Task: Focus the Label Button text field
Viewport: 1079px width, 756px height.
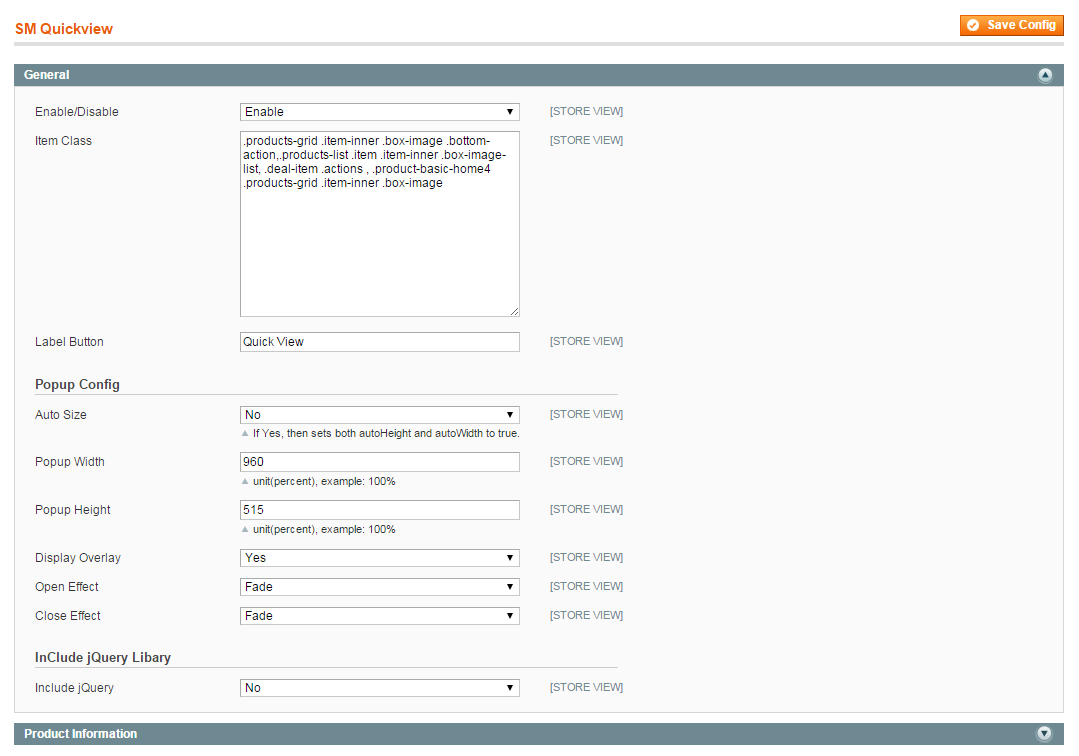Action: pos(379,342)
